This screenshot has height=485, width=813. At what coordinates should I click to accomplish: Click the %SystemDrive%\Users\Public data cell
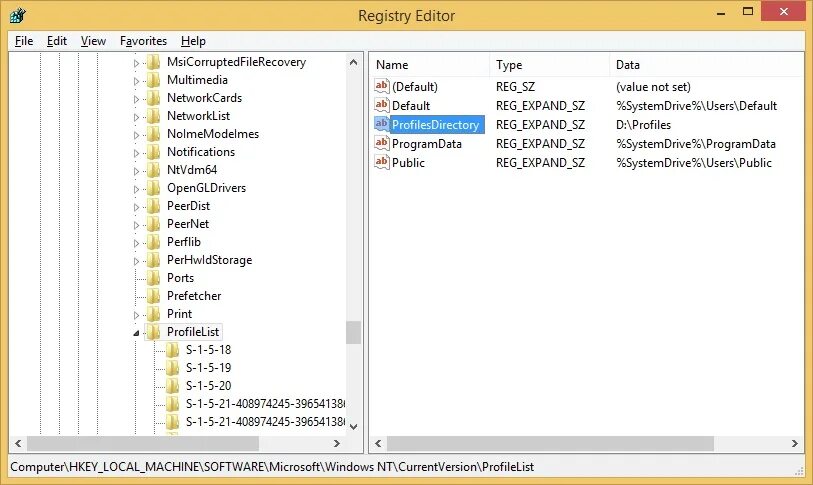pyautogui.click(x=694, y=163)
